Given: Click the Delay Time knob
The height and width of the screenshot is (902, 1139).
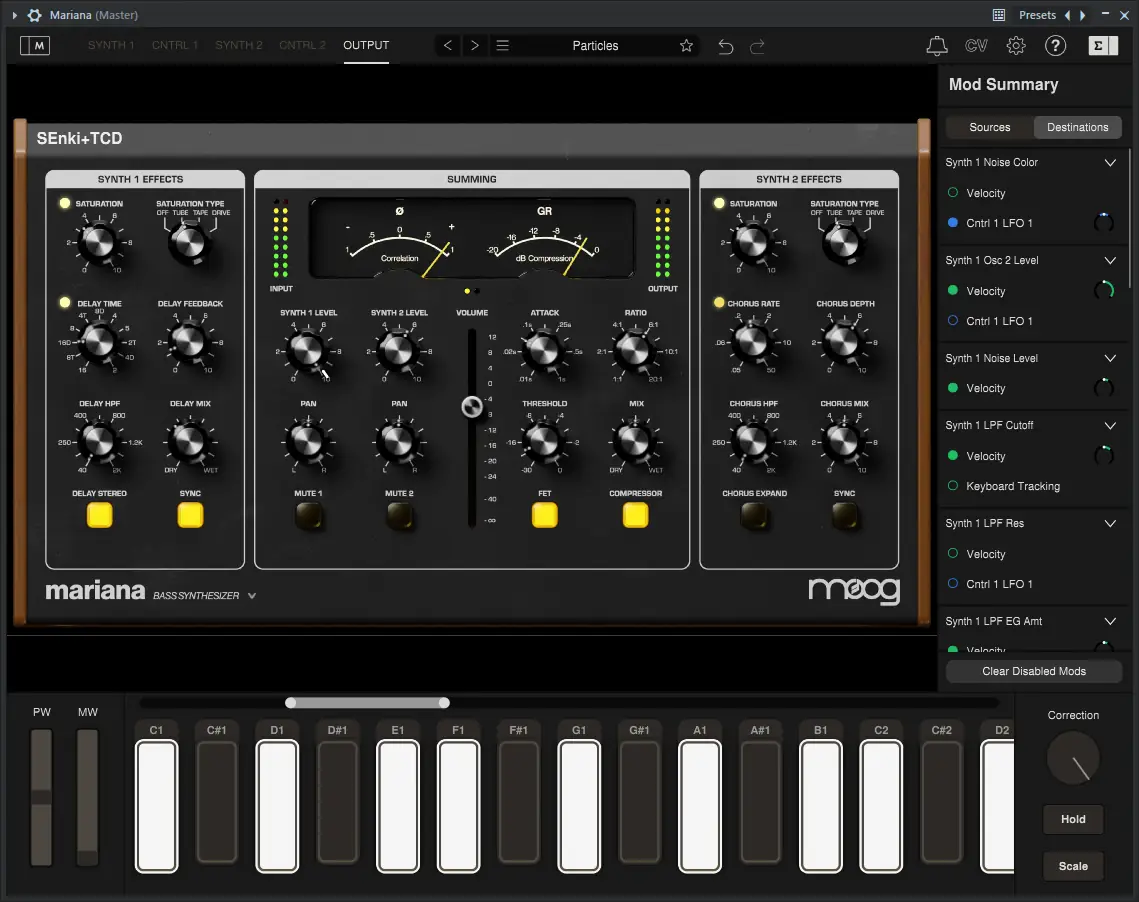Looking at the screenshot, I should (x=99, y=341).
